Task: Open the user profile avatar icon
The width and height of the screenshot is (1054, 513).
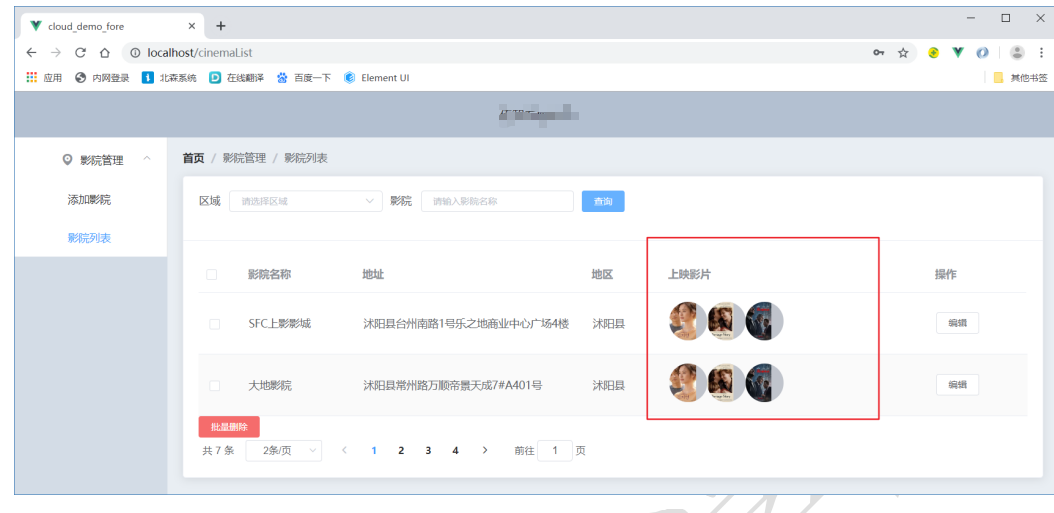Action: click(x=1017, y=52)
